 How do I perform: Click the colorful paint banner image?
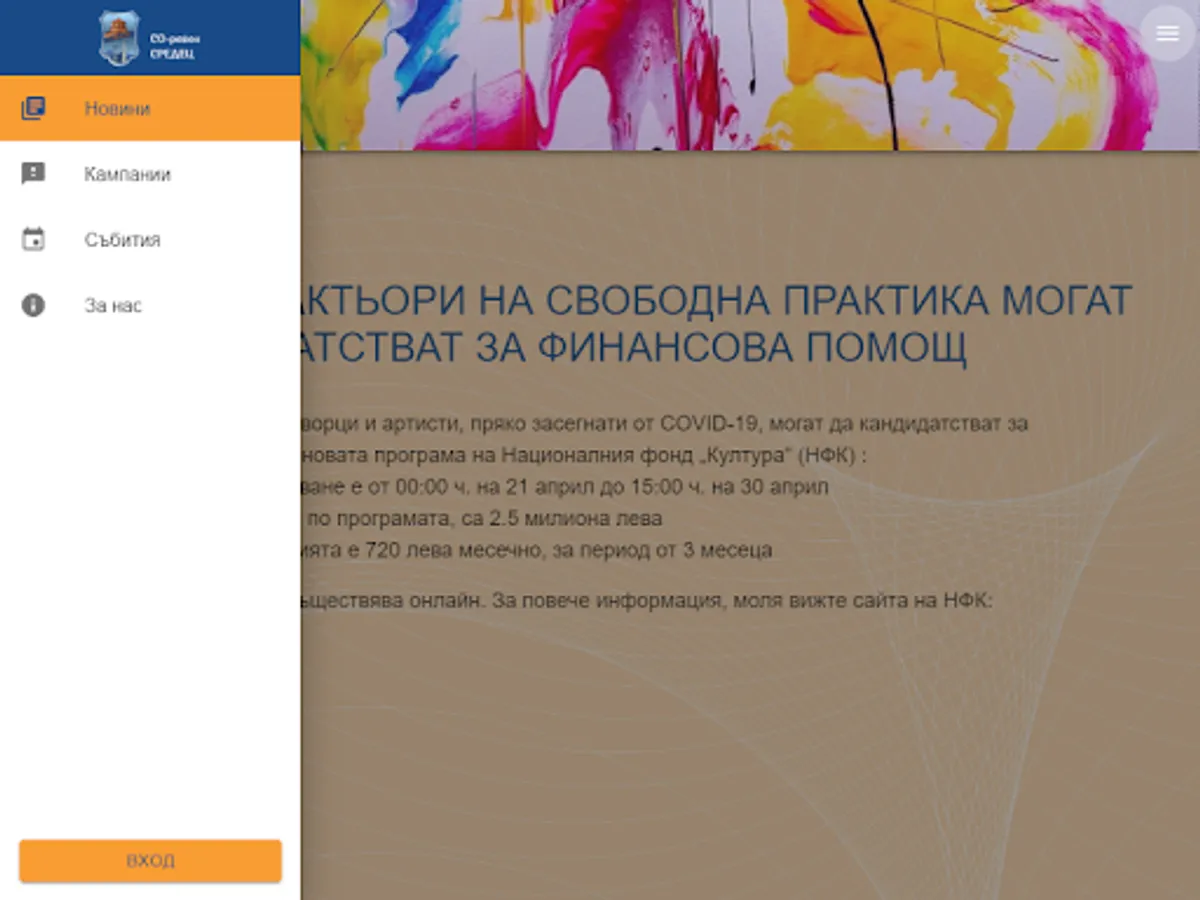pyautogui.click(x=750, y=75)
